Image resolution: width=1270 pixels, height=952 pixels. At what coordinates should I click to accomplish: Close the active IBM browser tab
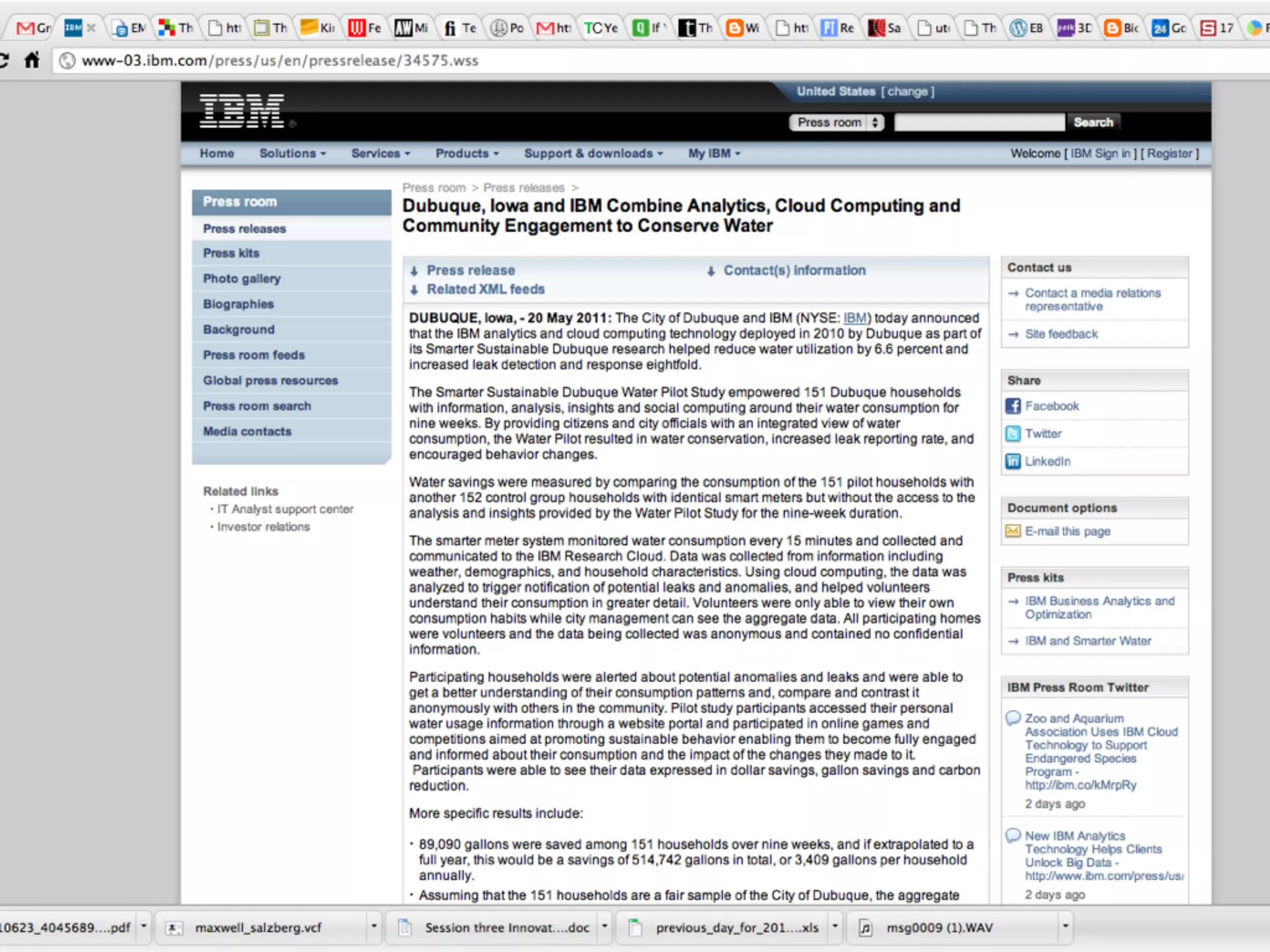tap(91, 28)
